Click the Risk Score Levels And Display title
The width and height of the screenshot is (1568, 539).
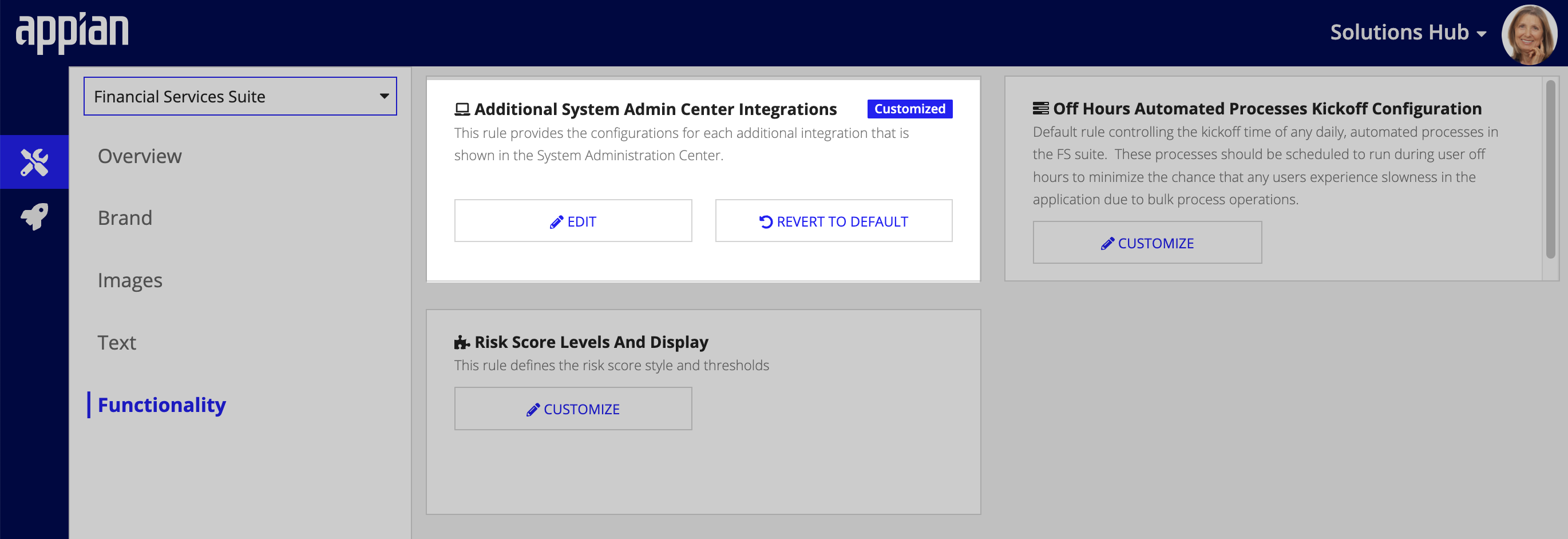point(591,342)
